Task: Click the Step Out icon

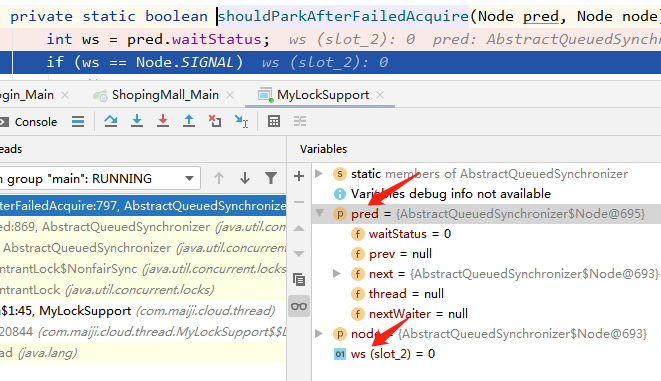Action: click(189, 121)
